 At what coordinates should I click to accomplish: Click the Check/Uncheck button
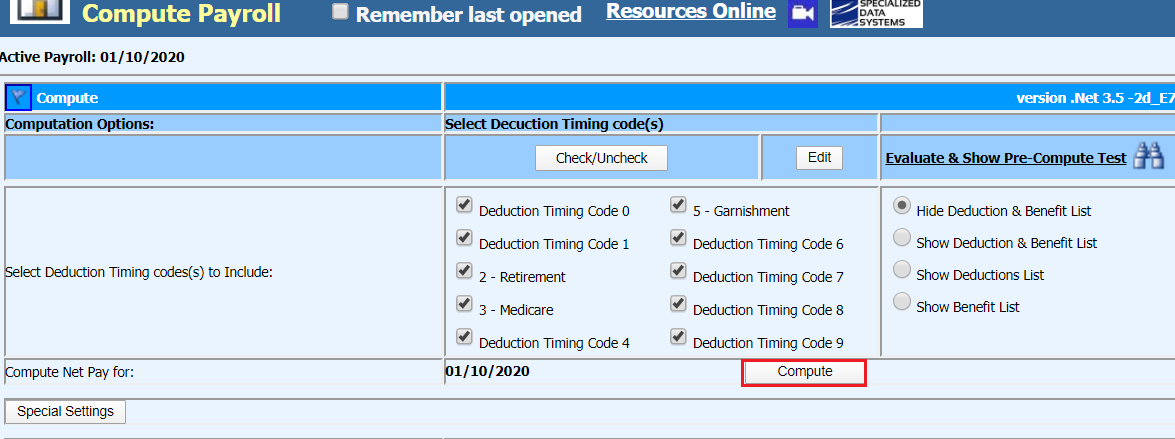[x=601, y=158]
